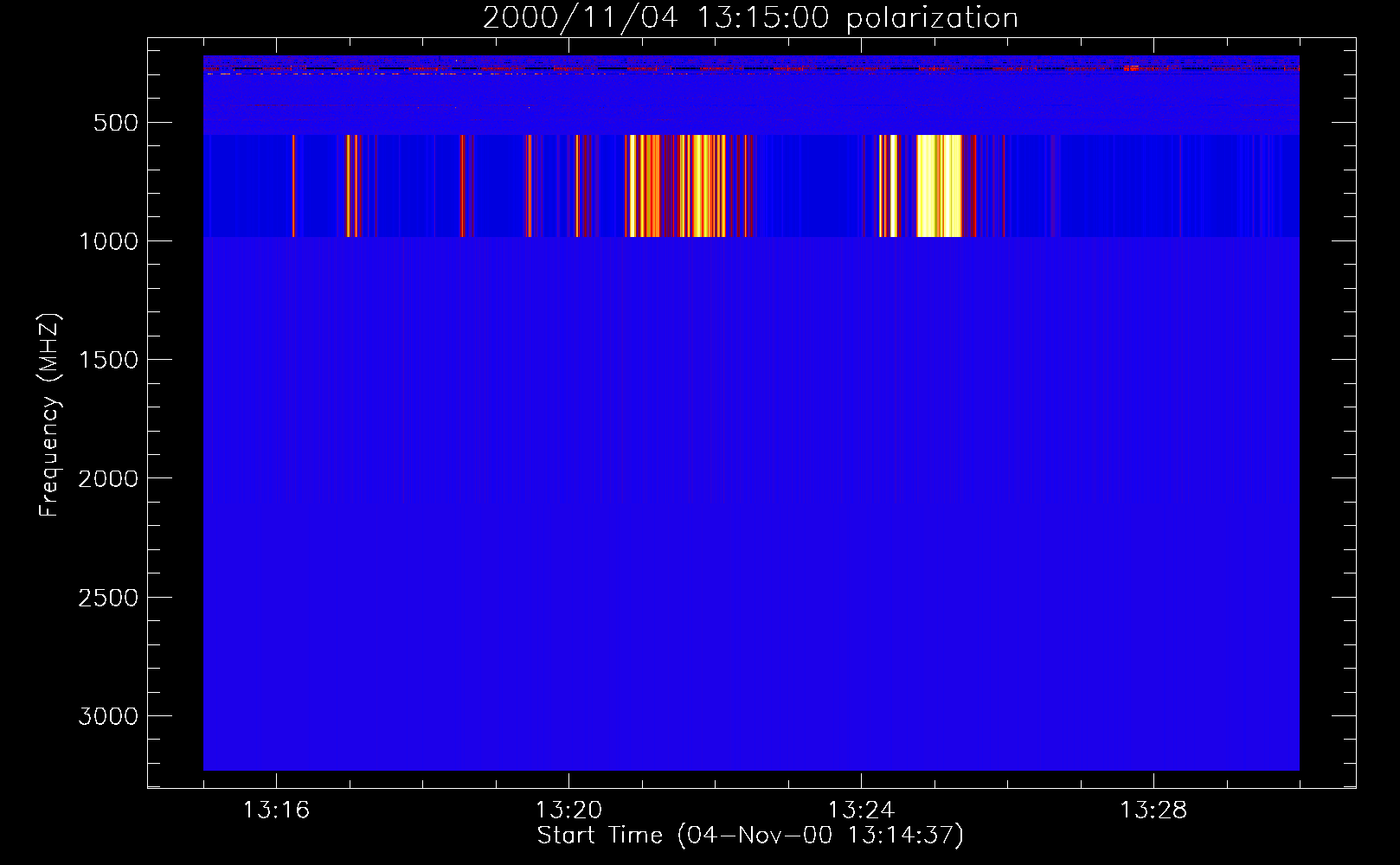Click the plot title containing the word polarization
The width and height of the screenshot is (1400, 865).
750,18
